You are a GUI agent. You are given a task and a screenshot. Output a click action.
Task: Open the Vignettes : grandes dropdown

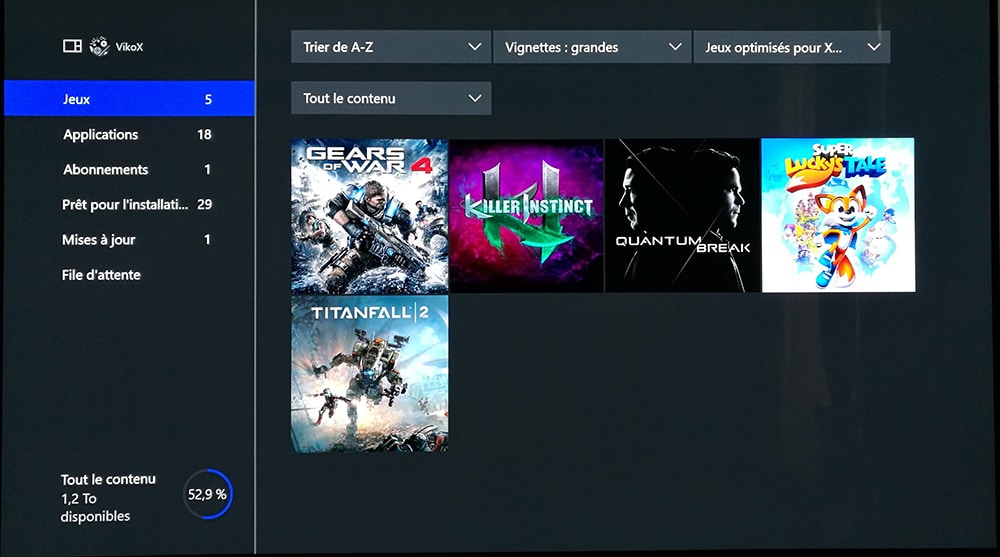click(592, 47)
